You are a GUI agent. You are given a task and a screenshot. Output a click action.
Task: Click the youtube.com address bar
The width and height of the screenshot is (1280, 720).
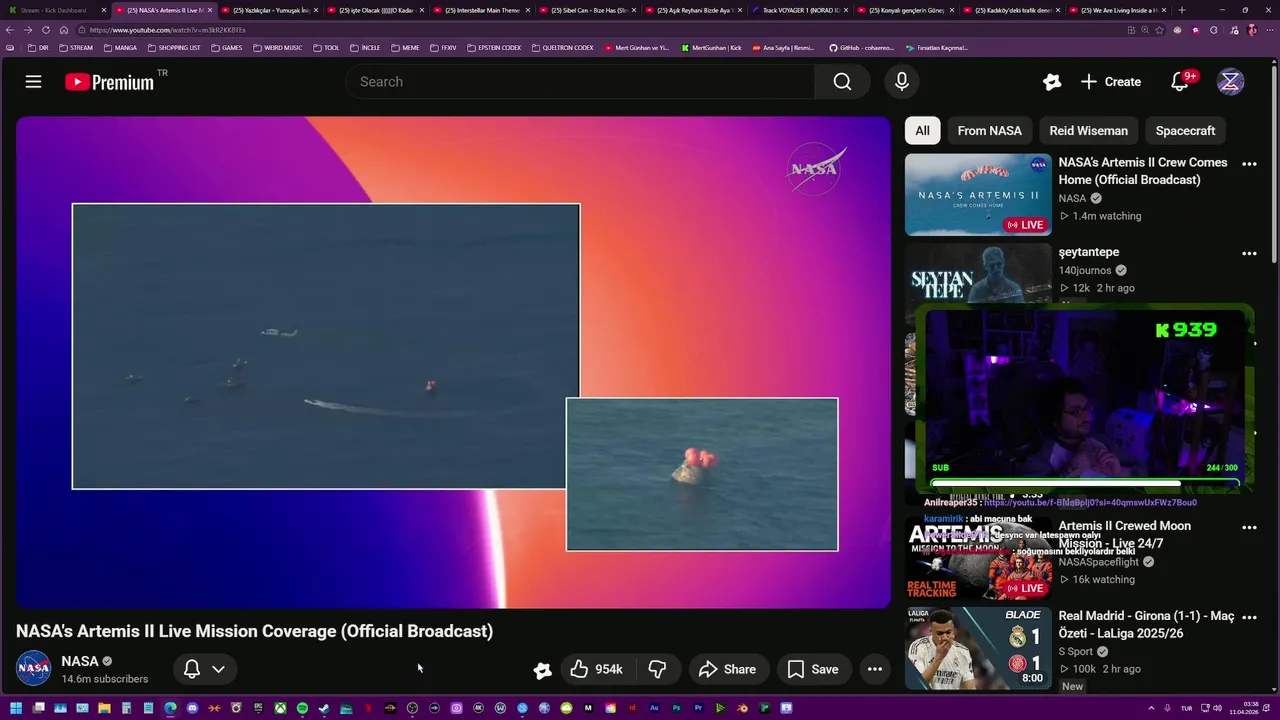[x=600, y=30]
